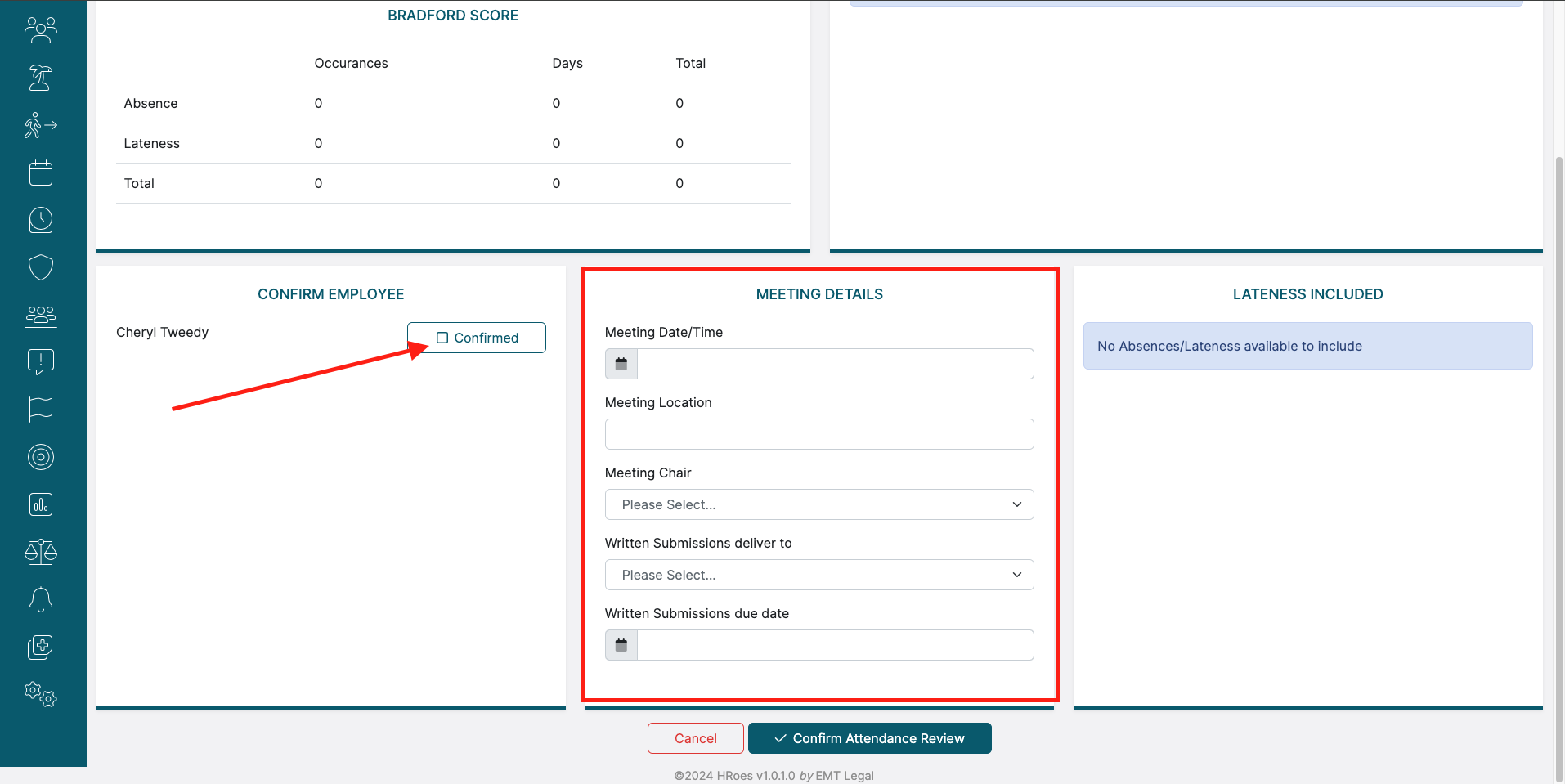1565x784 pixels.
Task: Click the bar chart reports icon
Action: point(40,504)
